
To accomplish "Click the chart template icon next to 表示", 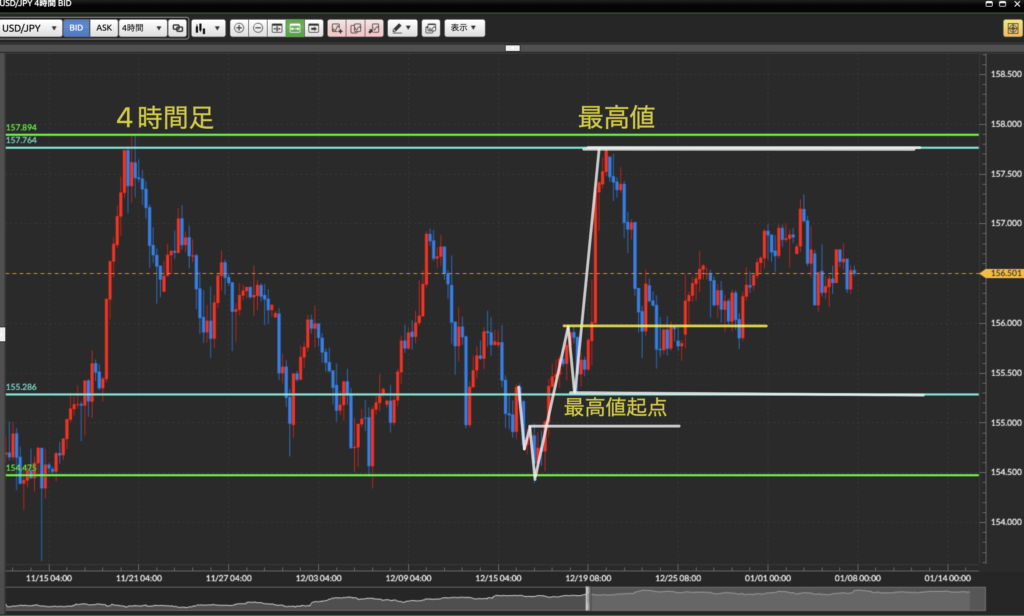I will [x=430, y=28].
